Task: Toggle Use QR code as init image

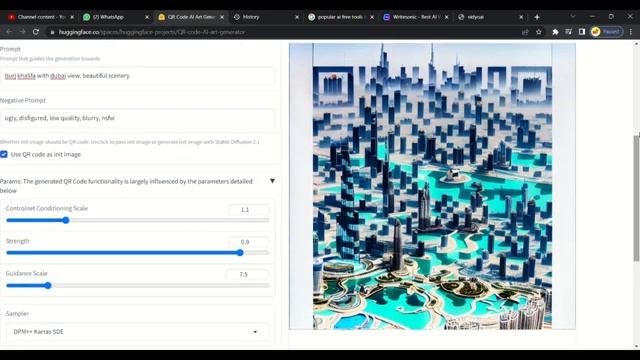Action: point(4,154)
